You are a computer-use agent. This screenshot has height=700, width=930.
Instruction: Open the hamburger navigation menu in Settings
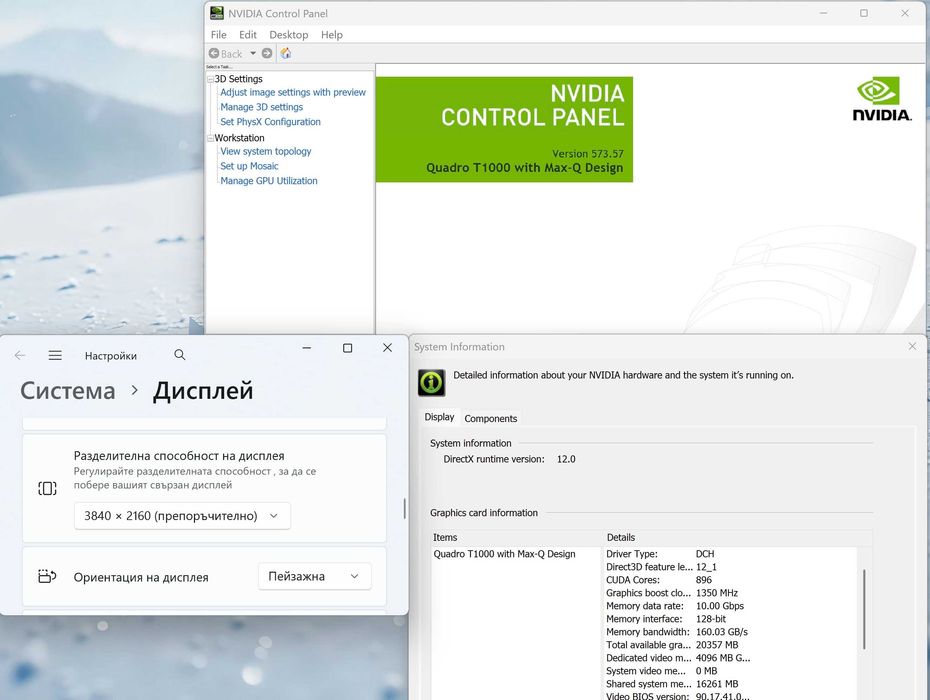tap(55, 355)
